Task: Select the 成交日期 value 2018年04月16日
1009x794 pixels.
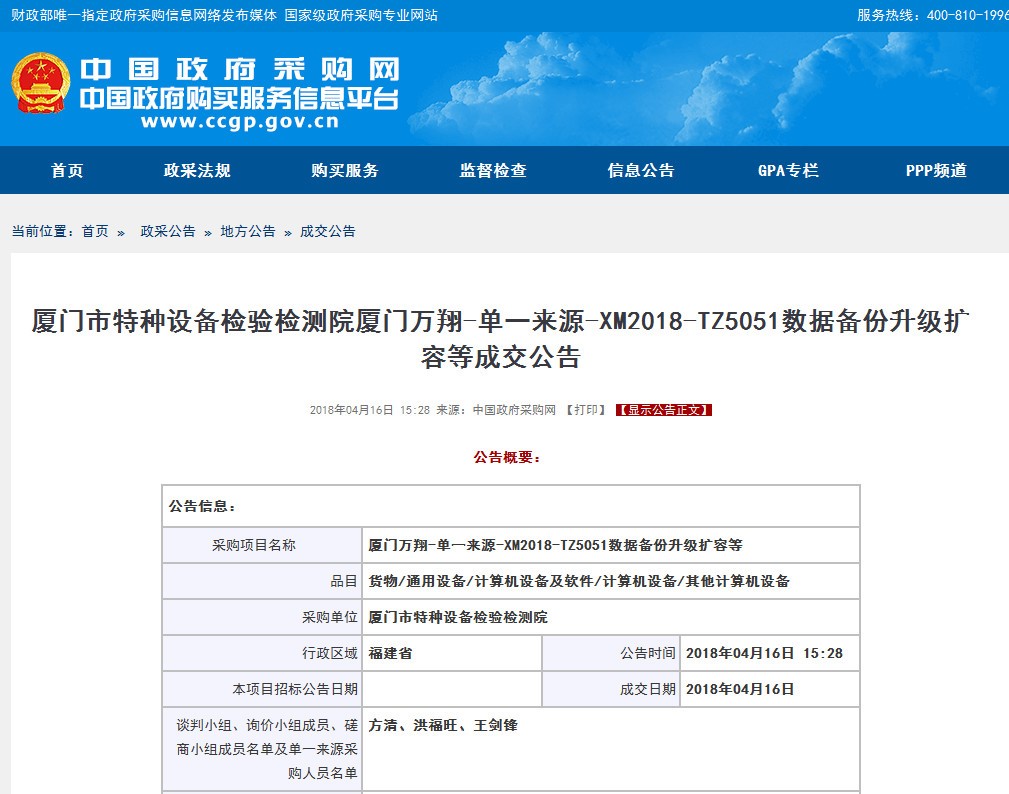Action: tap(770, 689)
